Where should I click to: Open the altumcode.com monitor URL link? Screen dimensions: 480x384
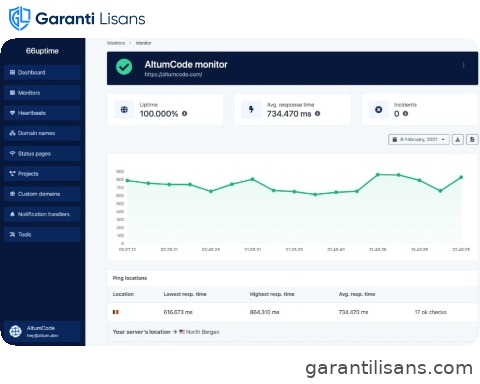pyautogui.click(x=173, y=74)
